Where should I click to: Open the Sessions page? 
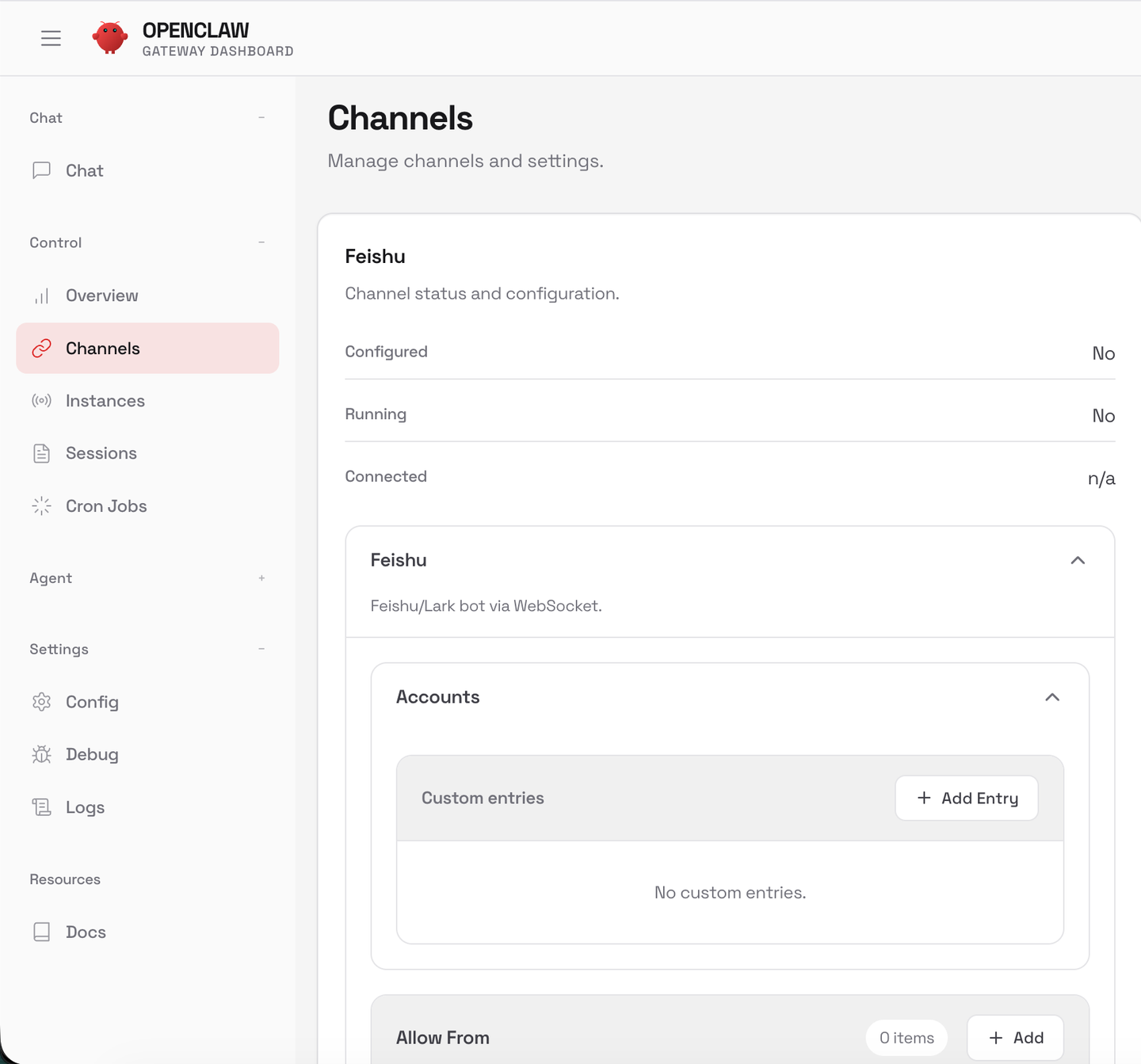[147, 453]
